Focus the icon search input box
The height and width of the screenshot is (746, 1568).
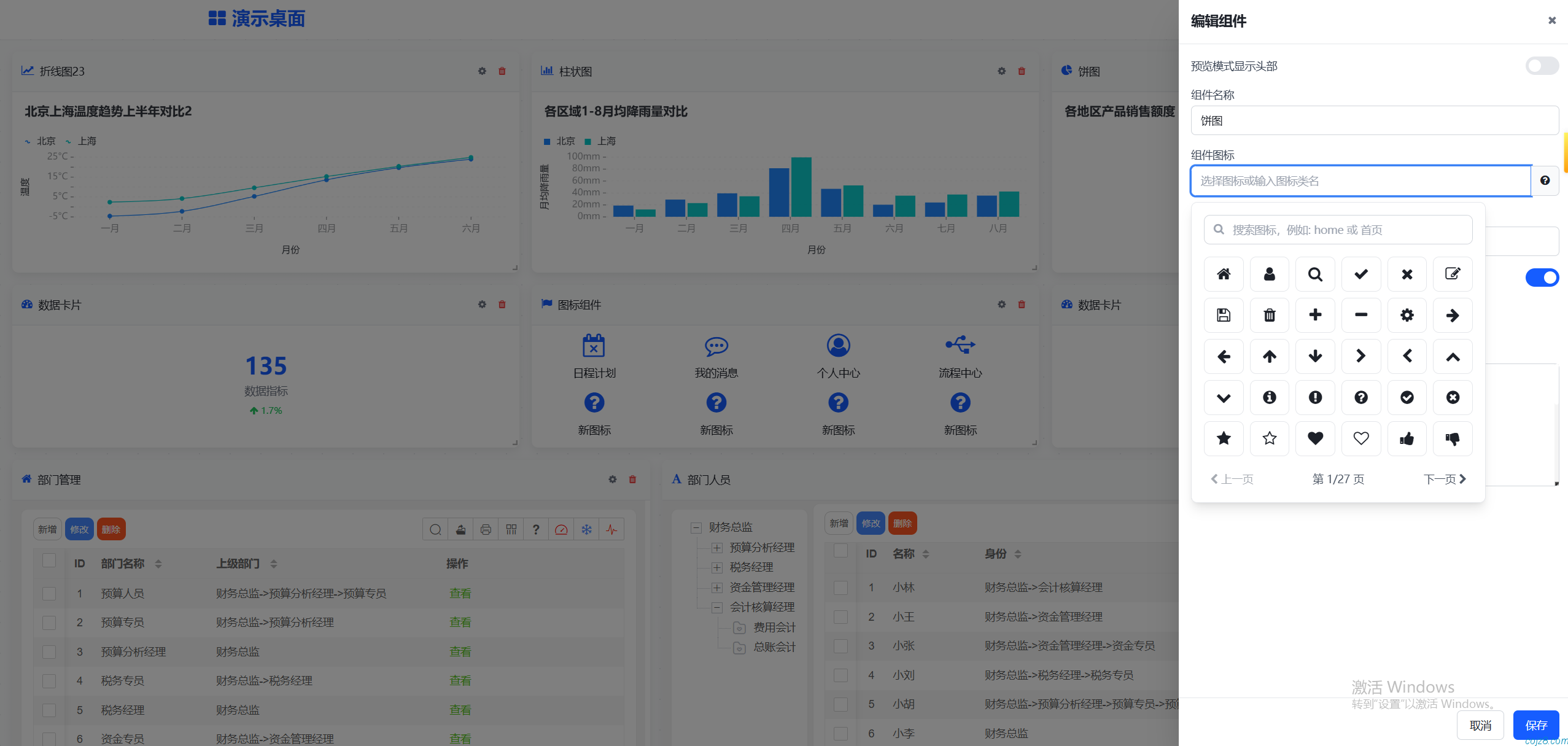coord(1338,230)
